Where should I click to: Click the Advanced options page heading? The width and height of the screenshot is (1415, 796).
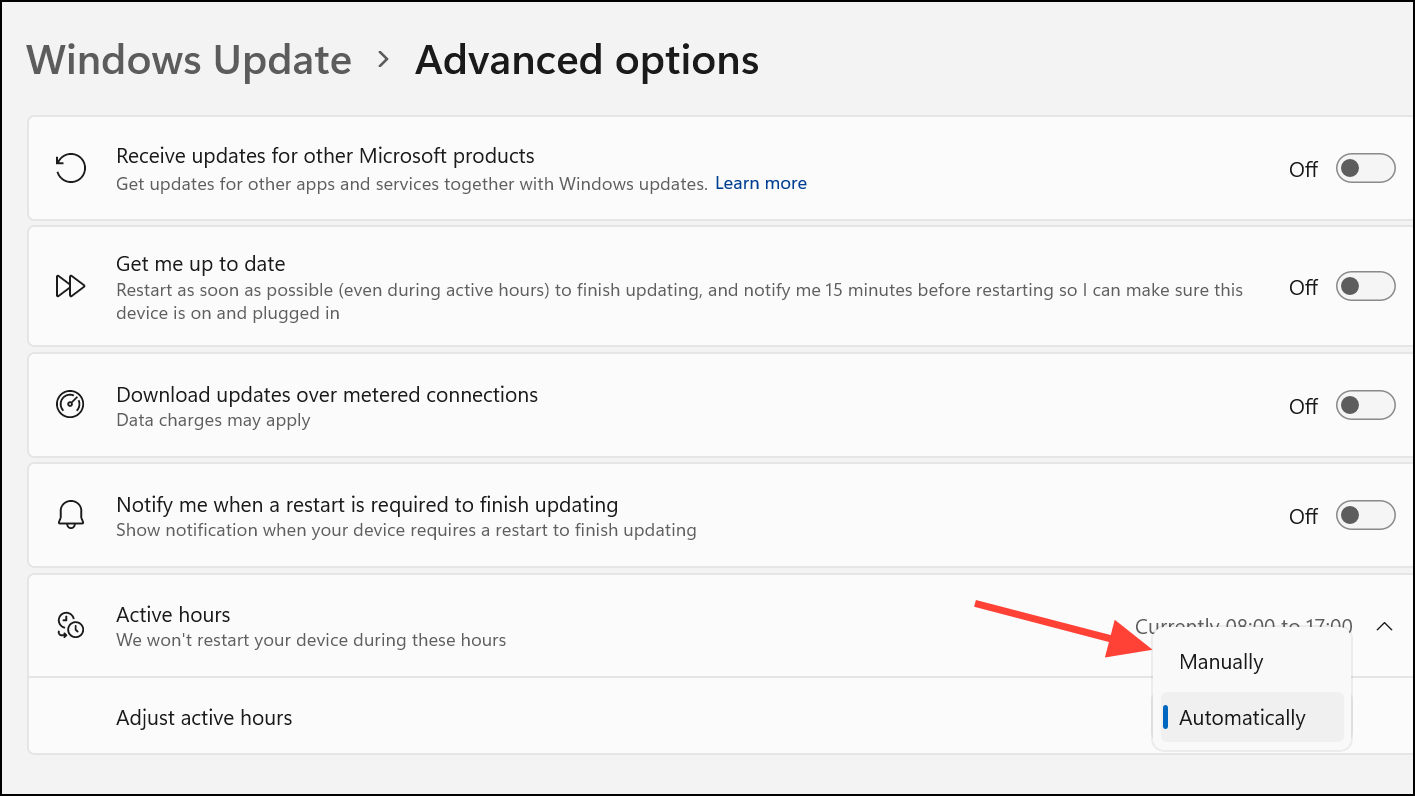tap(587, 60)
